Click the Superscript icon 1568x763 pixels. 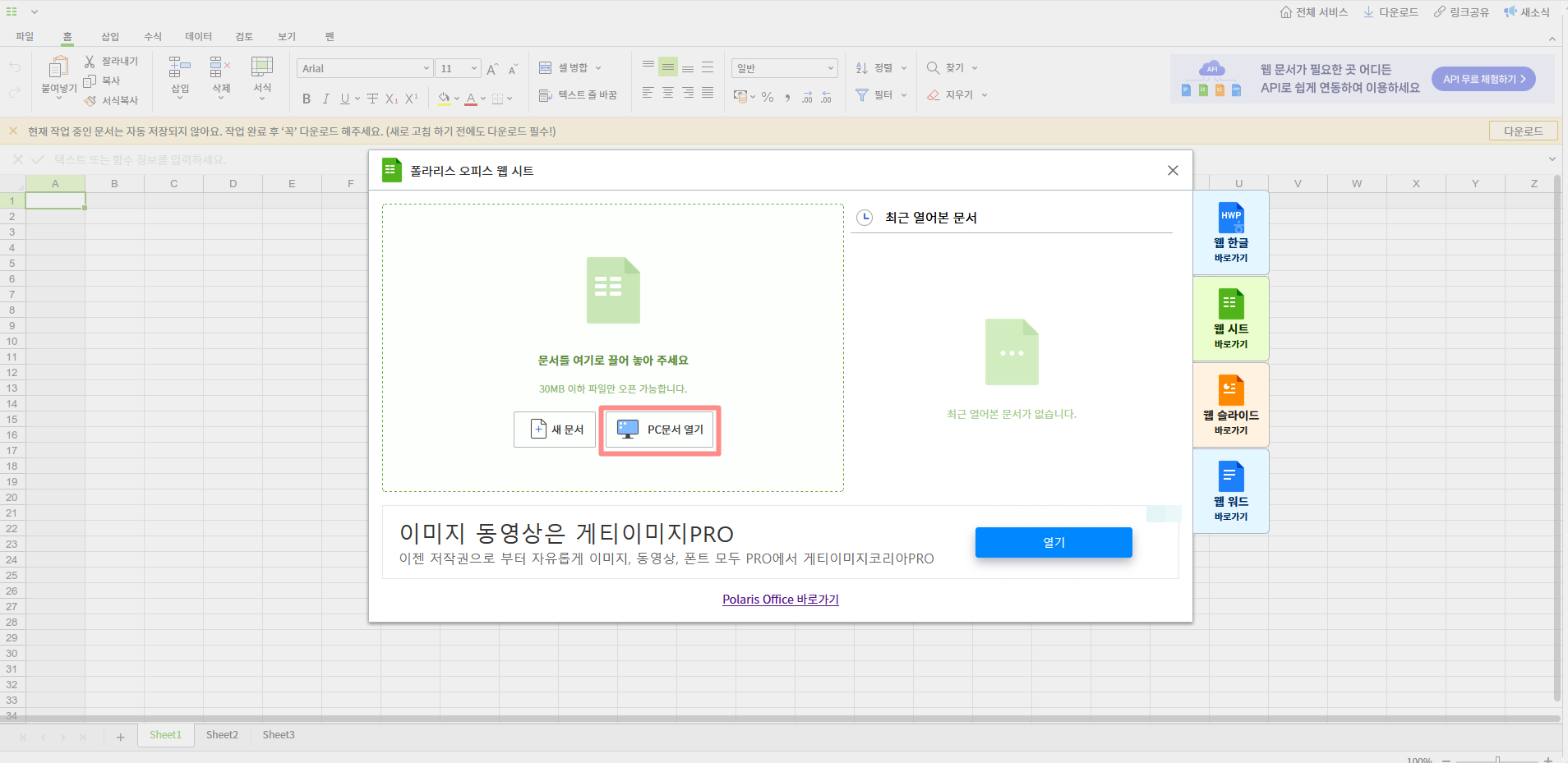point(412,99)
